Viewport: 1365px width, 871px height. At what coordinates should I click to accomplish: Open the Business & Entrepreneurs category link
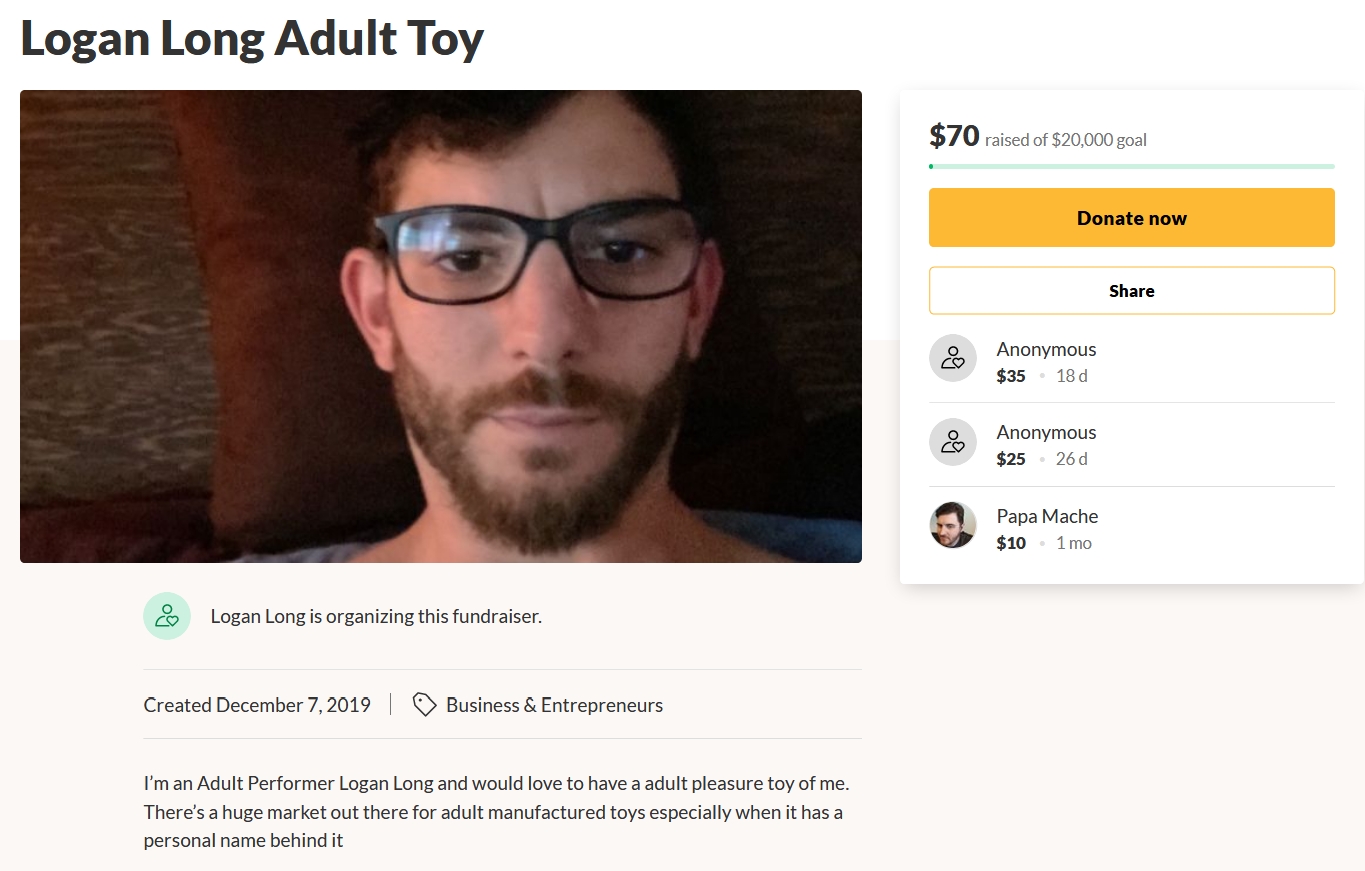pos(556,704)
